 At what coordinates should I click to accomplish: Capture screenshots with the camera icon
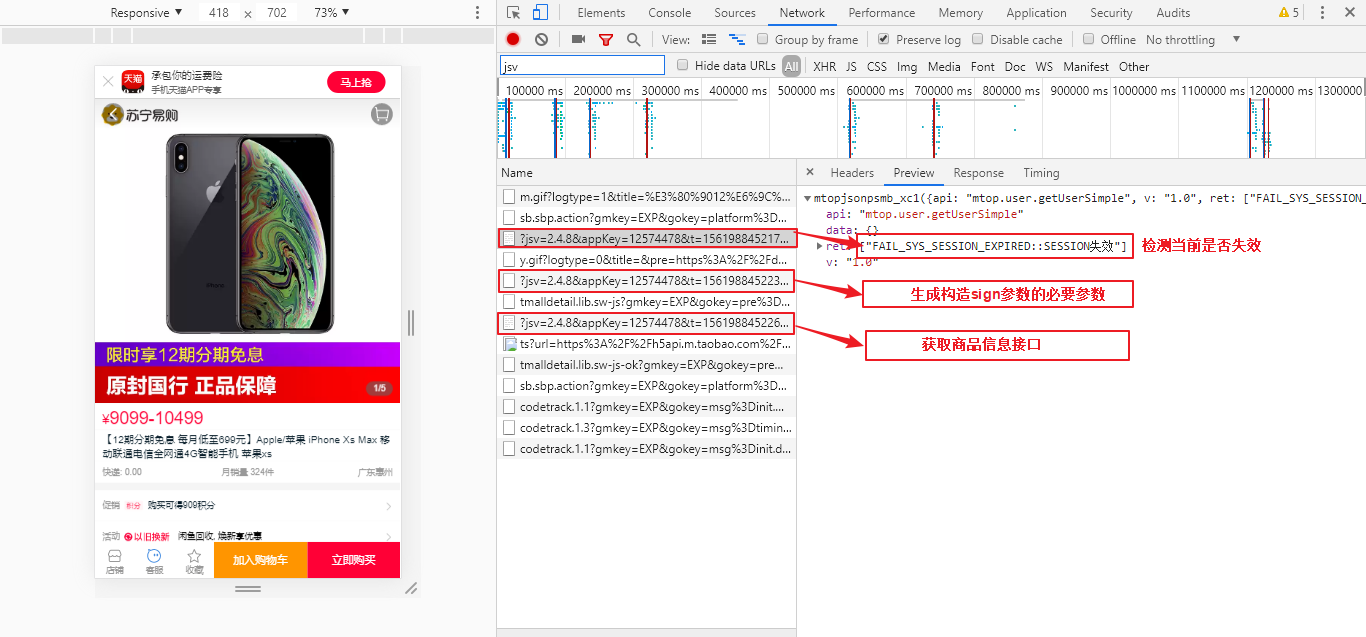tap(578, 40)
